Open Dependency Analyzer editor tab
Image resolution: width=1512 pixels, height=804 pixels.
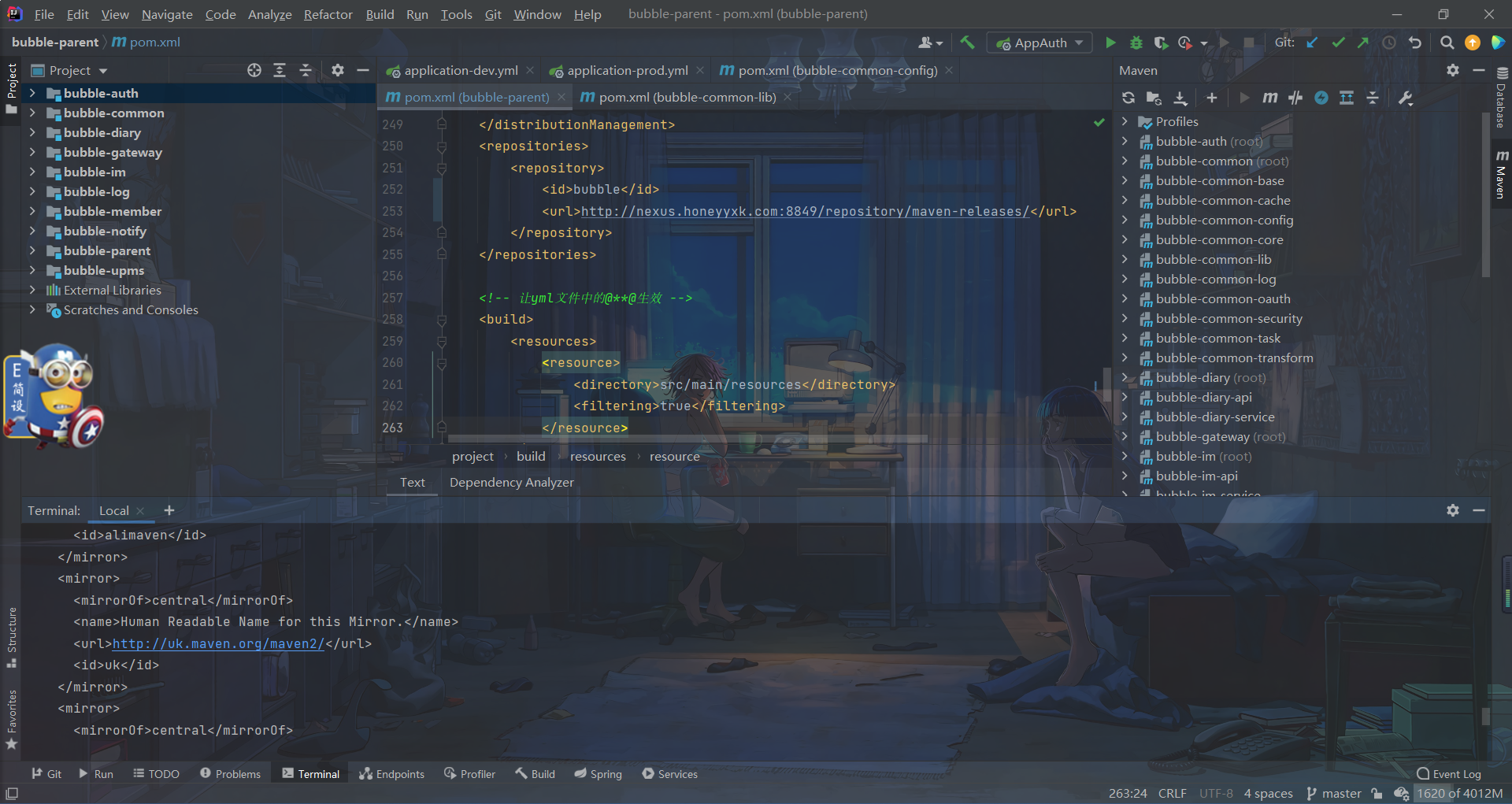(x=511, y=482)
